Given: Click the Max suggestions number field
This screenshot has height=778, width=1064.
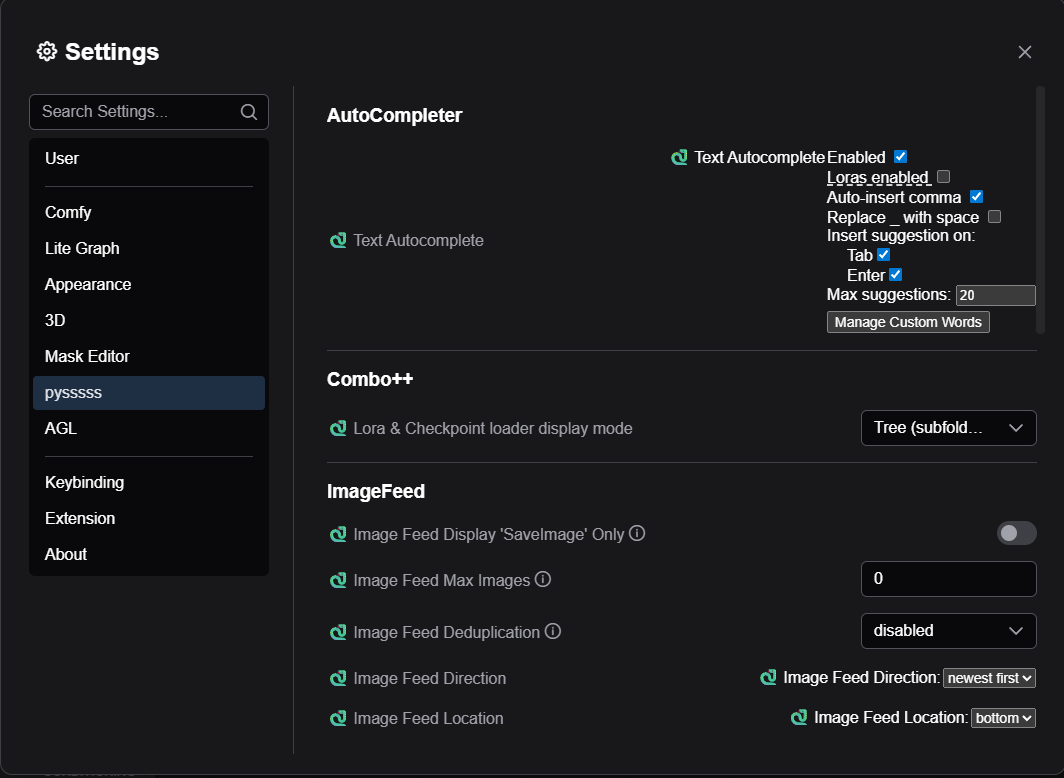Looking at the screenshot, I should (995, 295).
